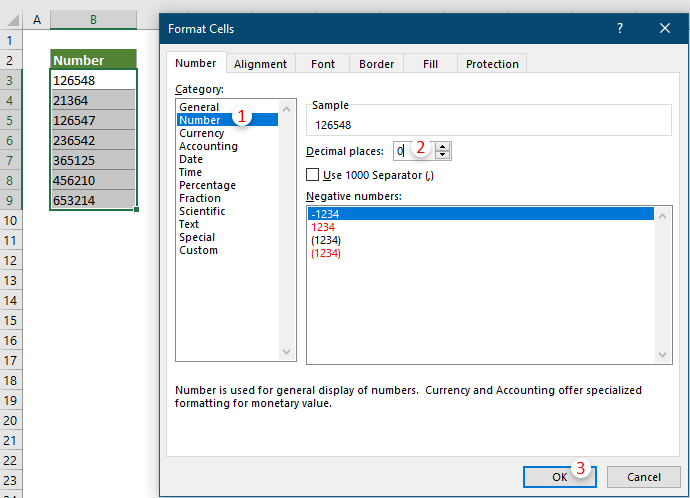Image resolution: width=690 pixels, height=498 pixels.
Task: Open the Font tab
Action: pyautogui.click(x=323, y=64)
